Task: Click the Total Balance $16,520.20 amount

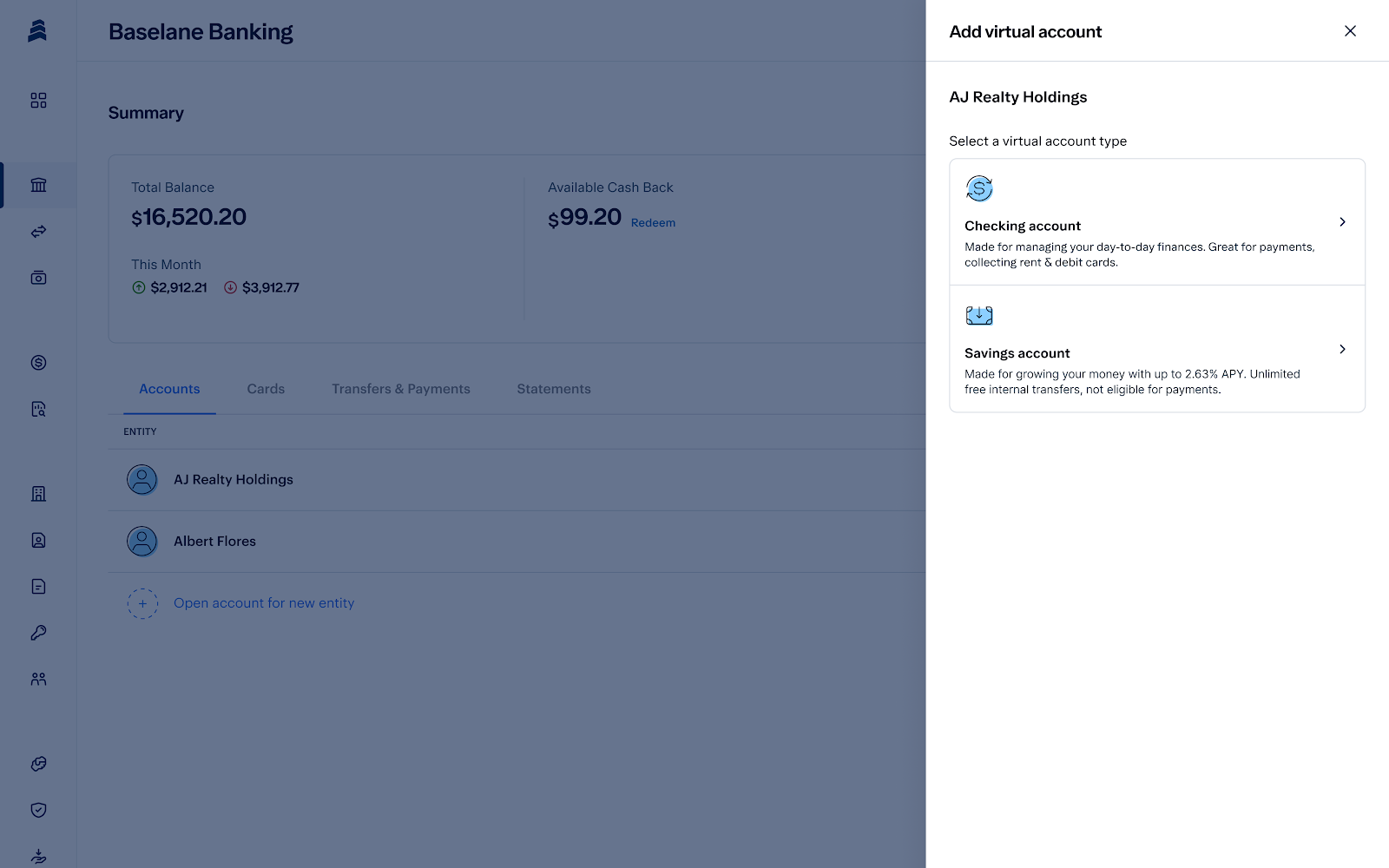Action: [189, 217]
